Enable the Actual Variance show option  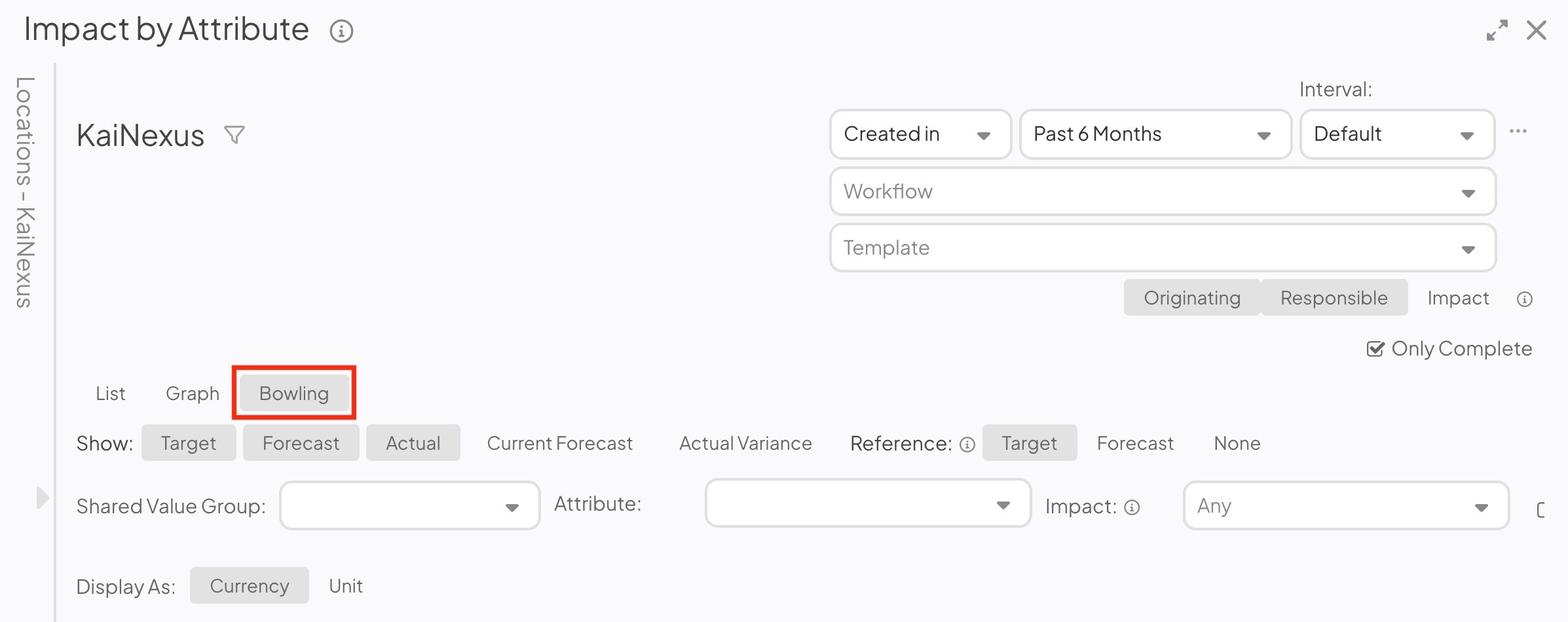pos(745,443)
